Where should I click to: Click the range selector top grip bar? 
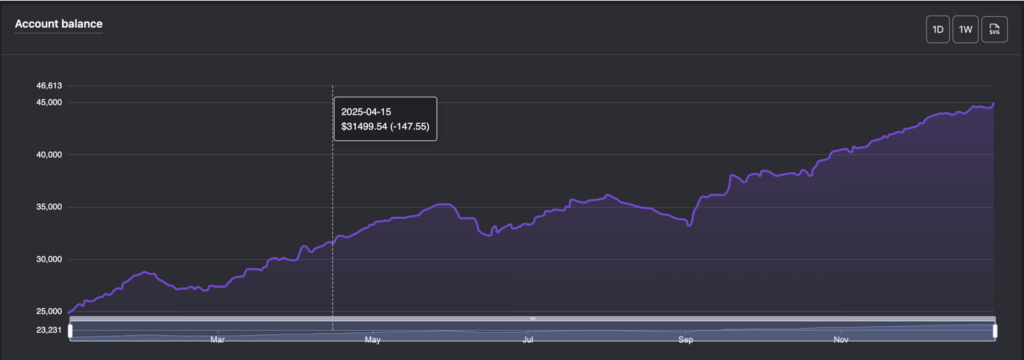tap(532, 318)
